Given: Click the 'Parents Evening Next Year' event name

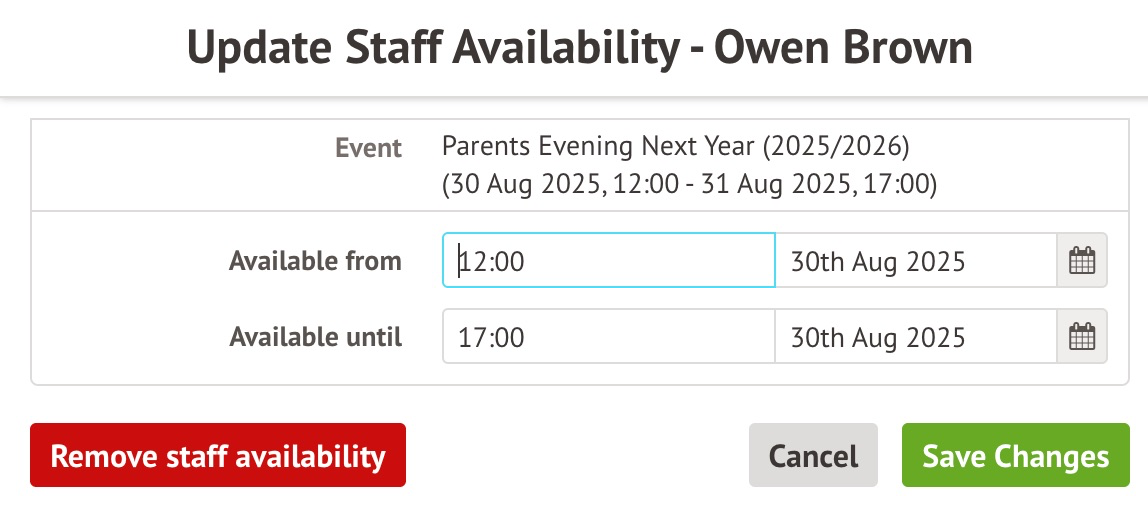Looking at the screenshot, I should (598, 147).
